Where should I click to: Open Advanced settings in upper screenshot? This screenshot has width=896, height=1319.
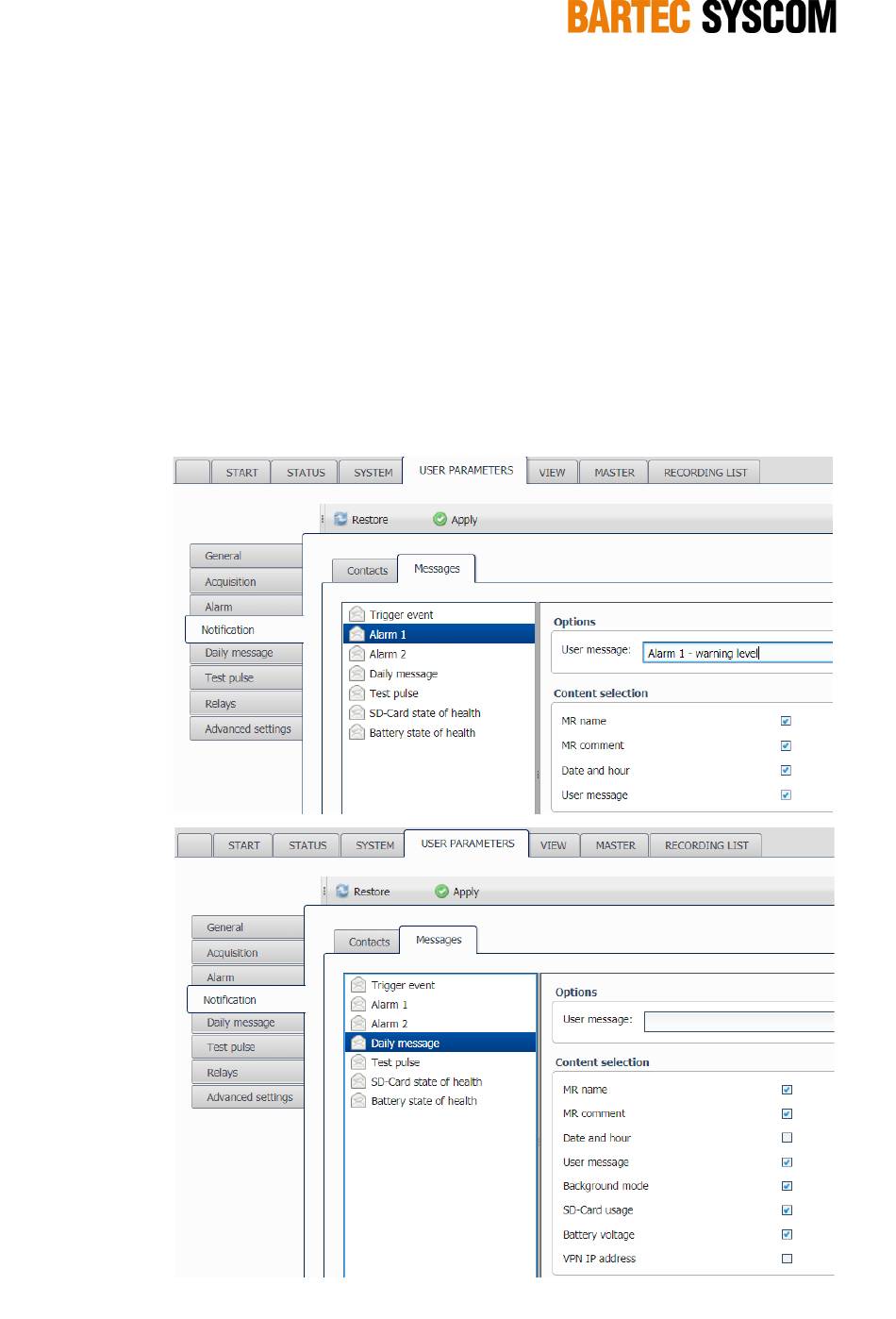click(246, 728)
